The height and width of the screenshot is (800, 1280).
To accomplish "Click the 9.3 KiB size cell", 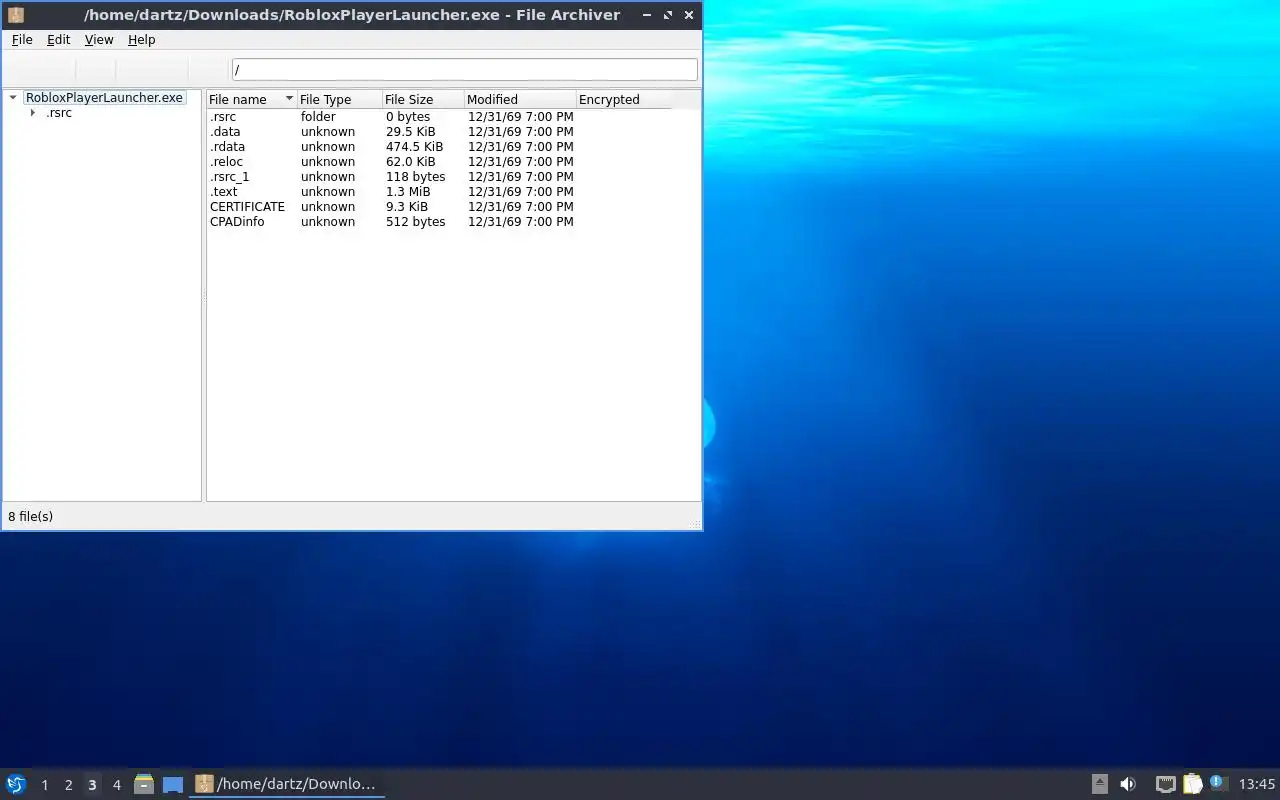I will (x=407, y=207).
